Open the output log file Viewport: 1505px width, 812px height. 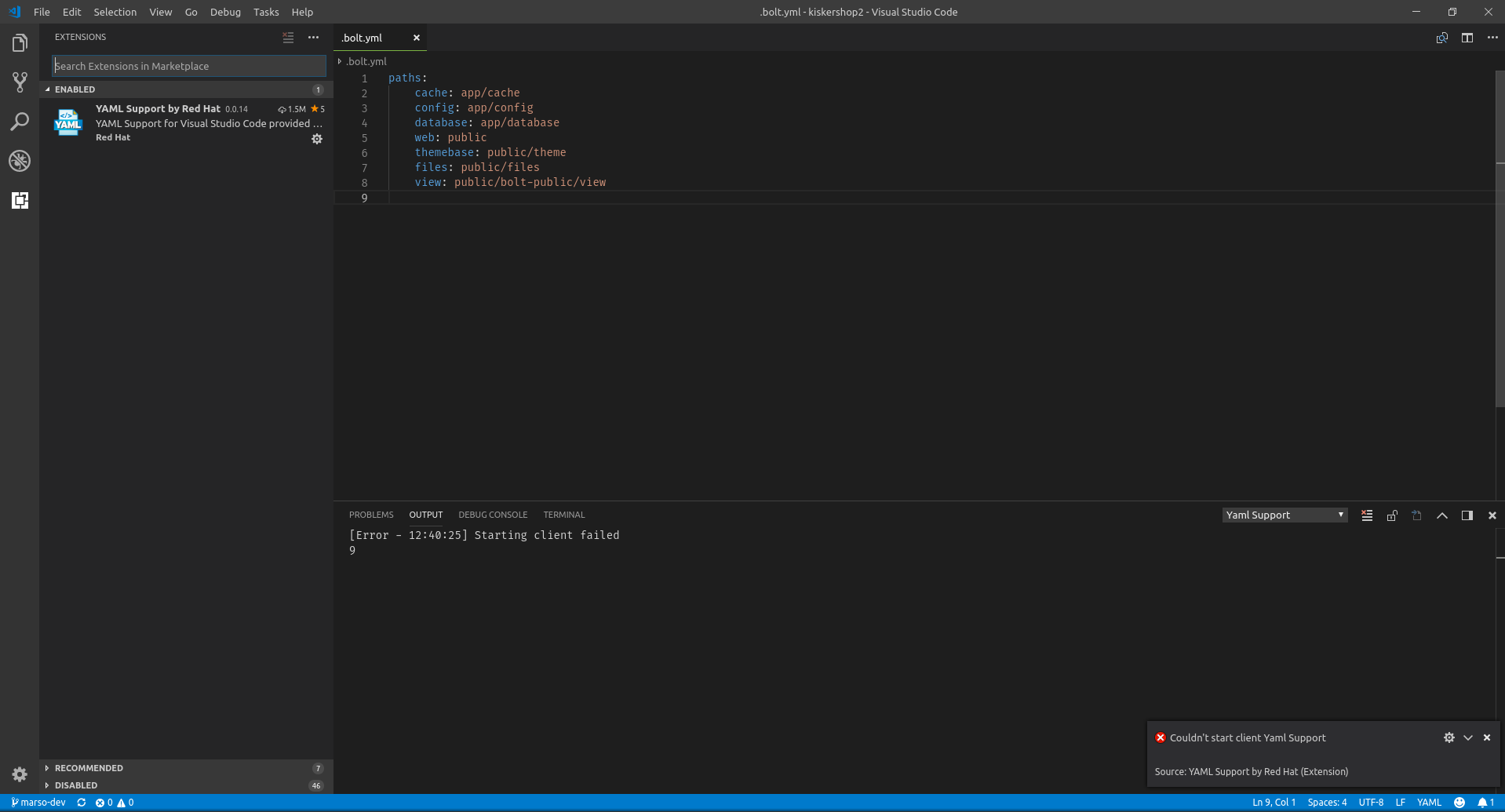click(1417, 515)
